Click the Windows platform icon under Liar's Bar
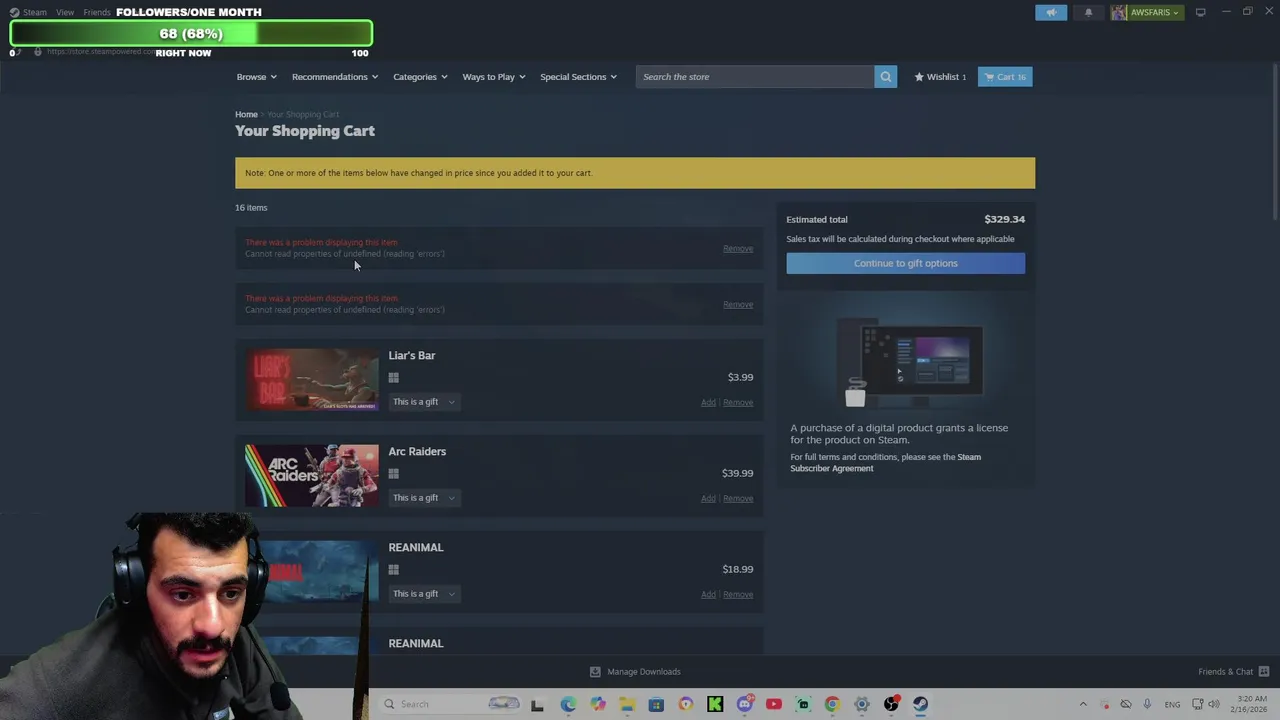The height and width of the screenshot is (720, 1280). coord(394,378)
